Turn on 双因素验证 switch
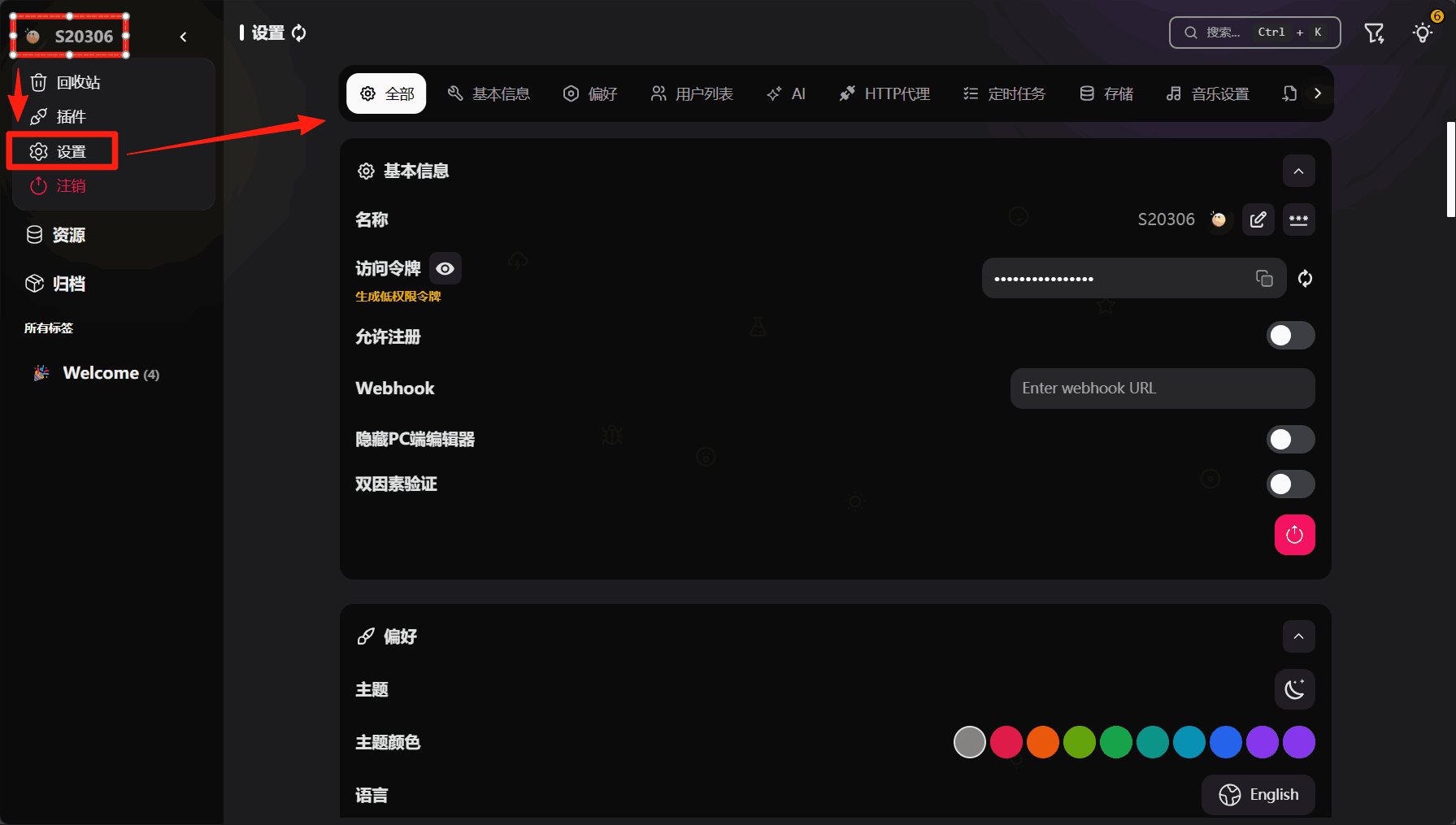1456x825 pixels. tap(1290, 484)
